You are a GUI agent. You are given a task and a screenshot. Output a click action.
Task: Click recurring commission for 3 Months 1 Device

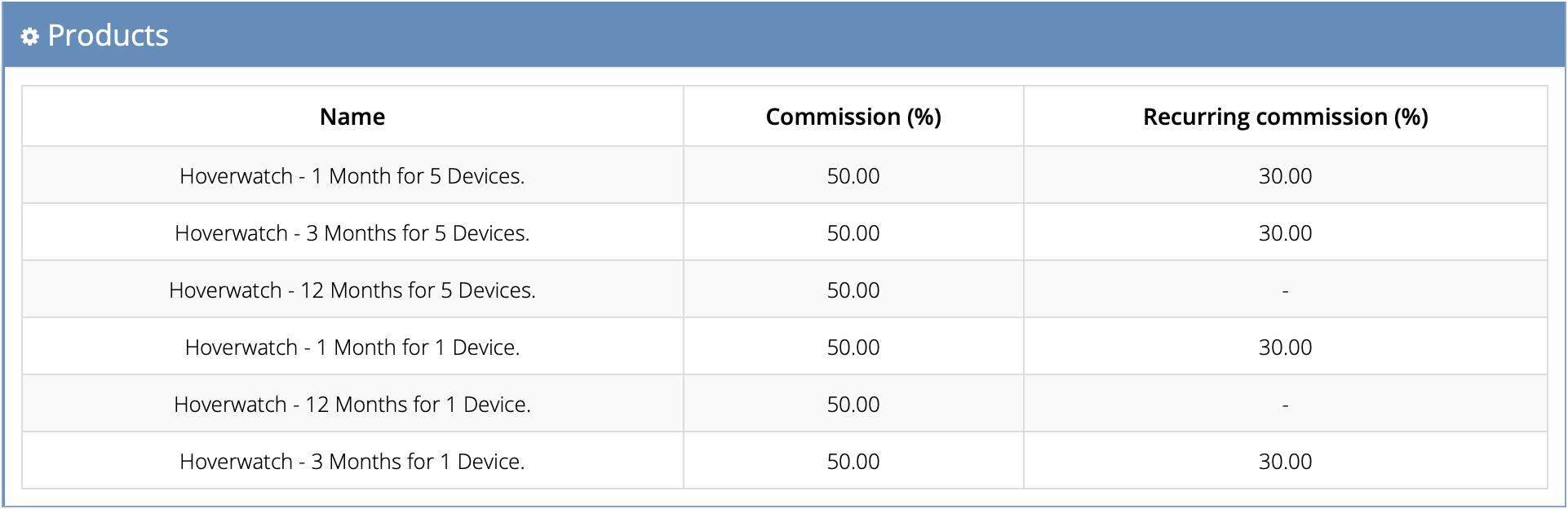(x=1285, y=462)
